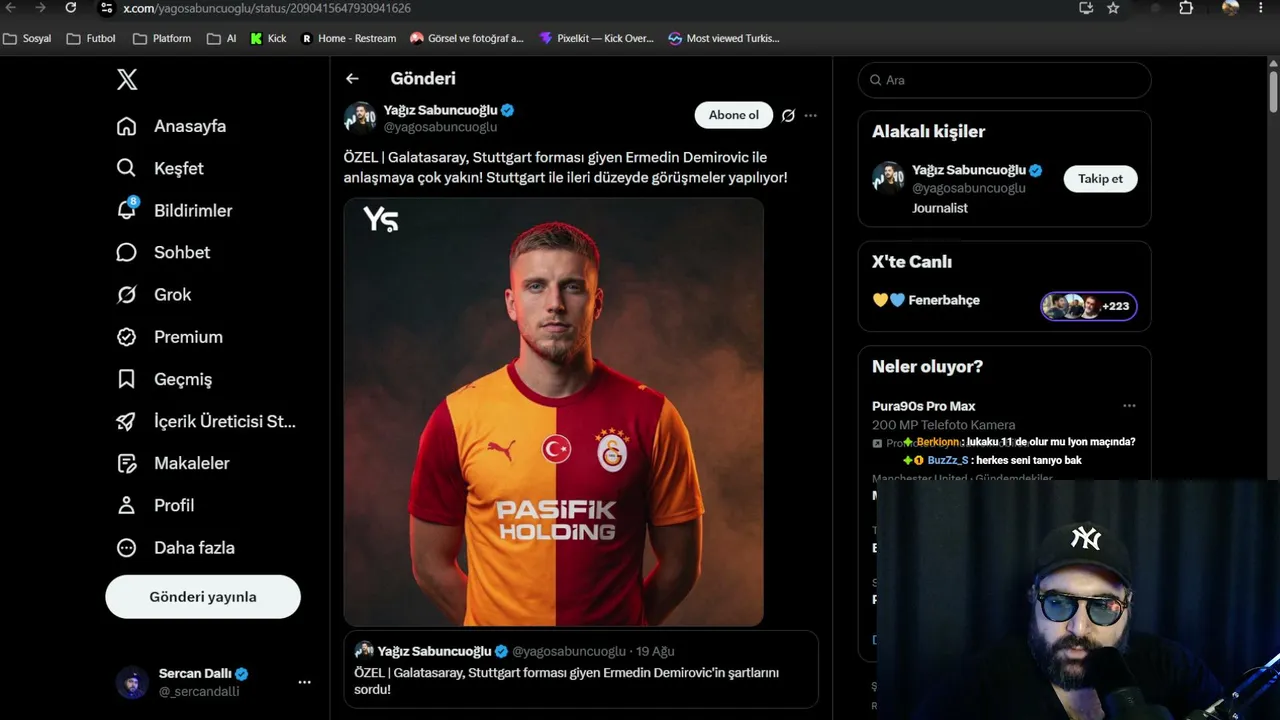The width and height of the screenshot is (1280, 720).
Task: Open the Daha fazla menu
Action: [175, 548]
